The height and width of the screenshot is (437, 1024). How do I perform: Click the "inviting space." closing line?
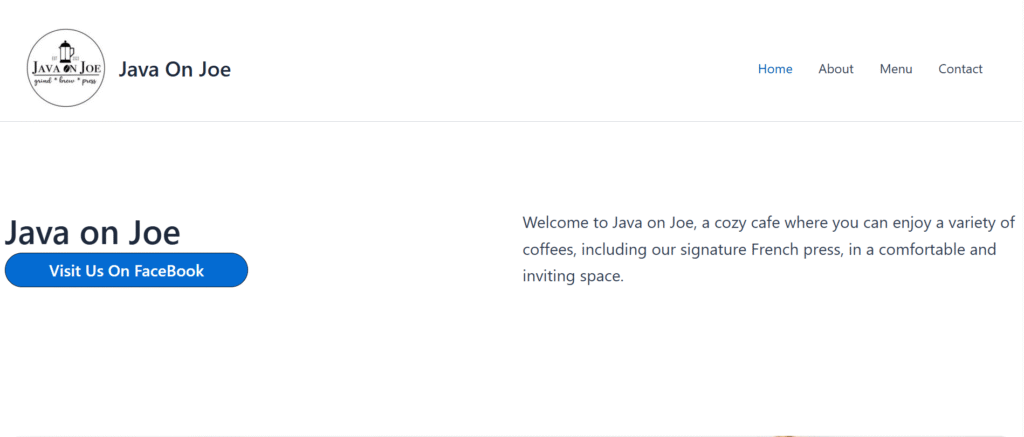[573, 276]
